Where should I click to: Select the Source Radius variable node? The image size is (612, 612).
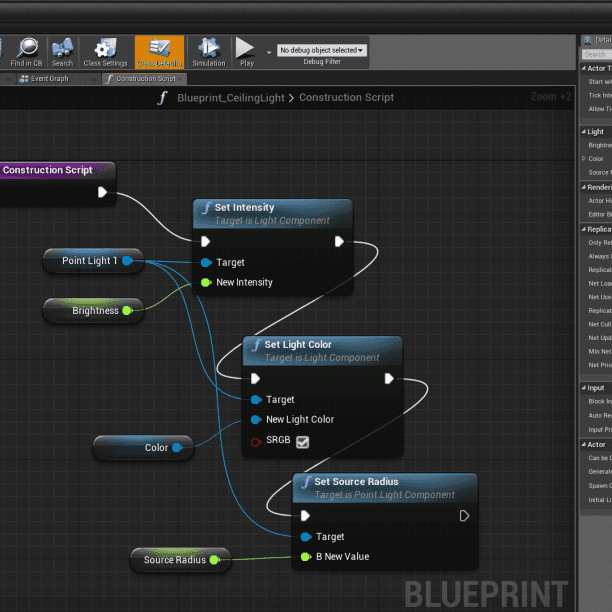pyautogui.click(x=180, y=560)
